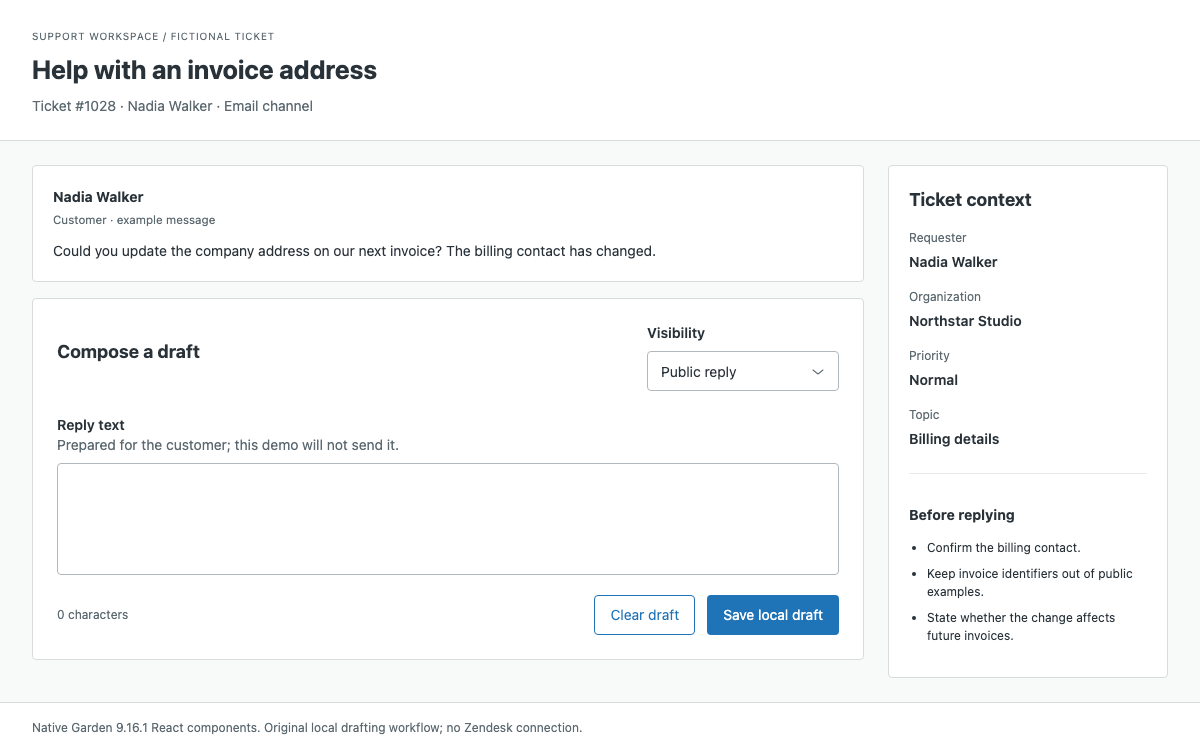Click the Requester value "Nadia Walker"

pyautogui.click(x=953, y=262)
